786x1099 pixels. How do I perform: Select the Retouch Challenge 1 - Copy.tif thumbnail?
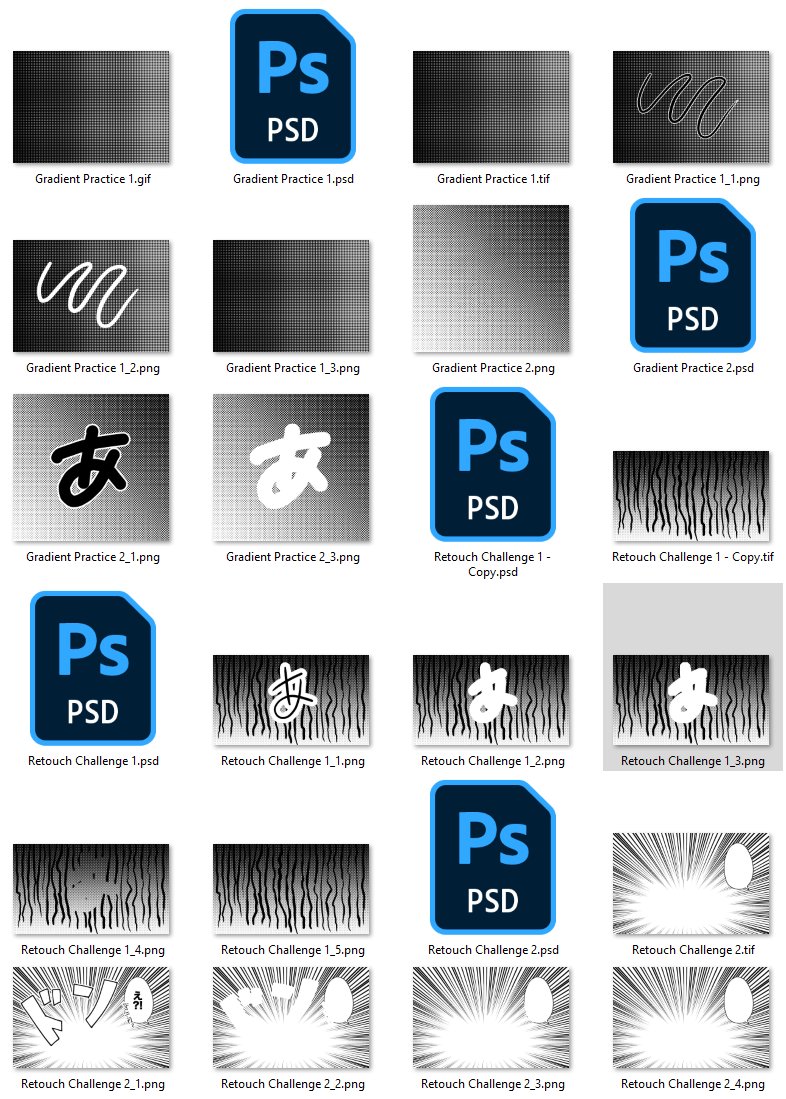point(691,496)
